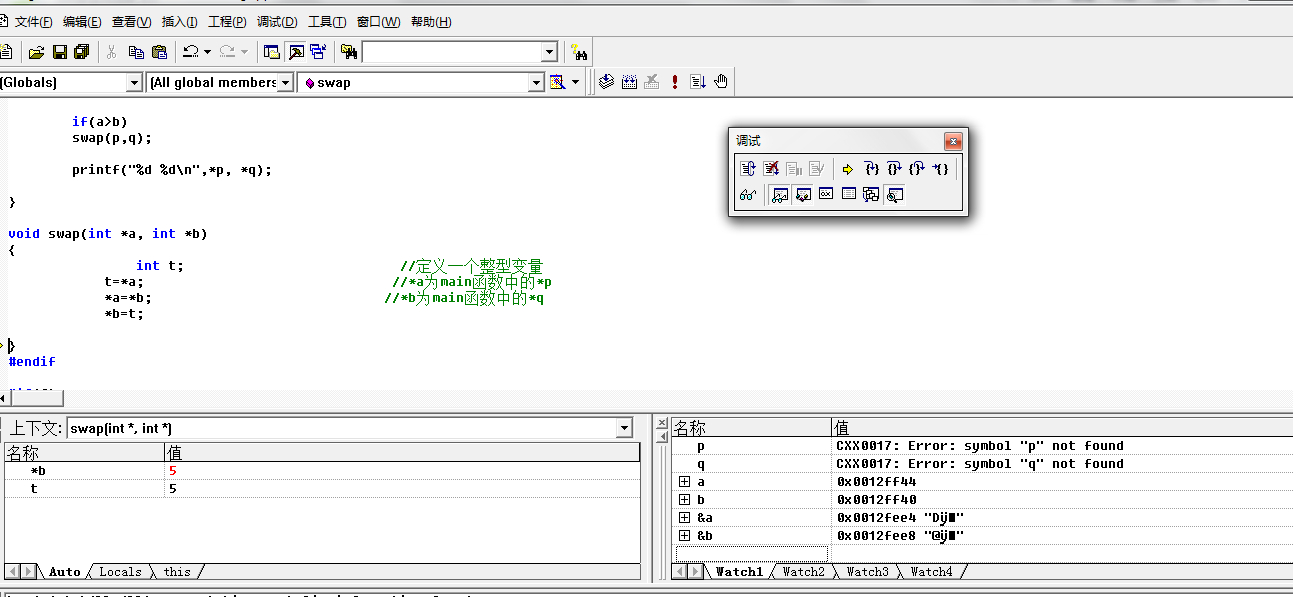The width and height of the screenshot is (1293, 597).
Task: Open the 调试(D) menu
Action: tap(277, 22)
